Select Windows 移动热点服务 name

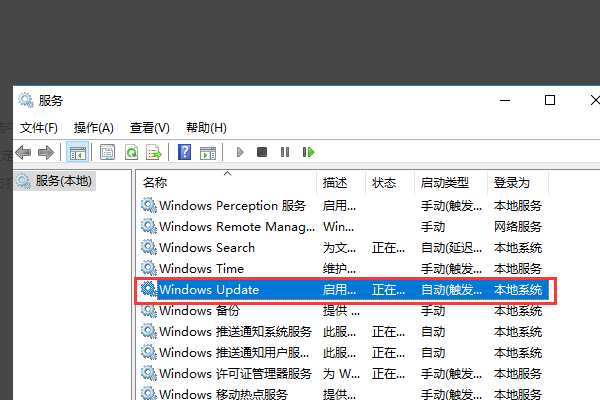[223, 393]
